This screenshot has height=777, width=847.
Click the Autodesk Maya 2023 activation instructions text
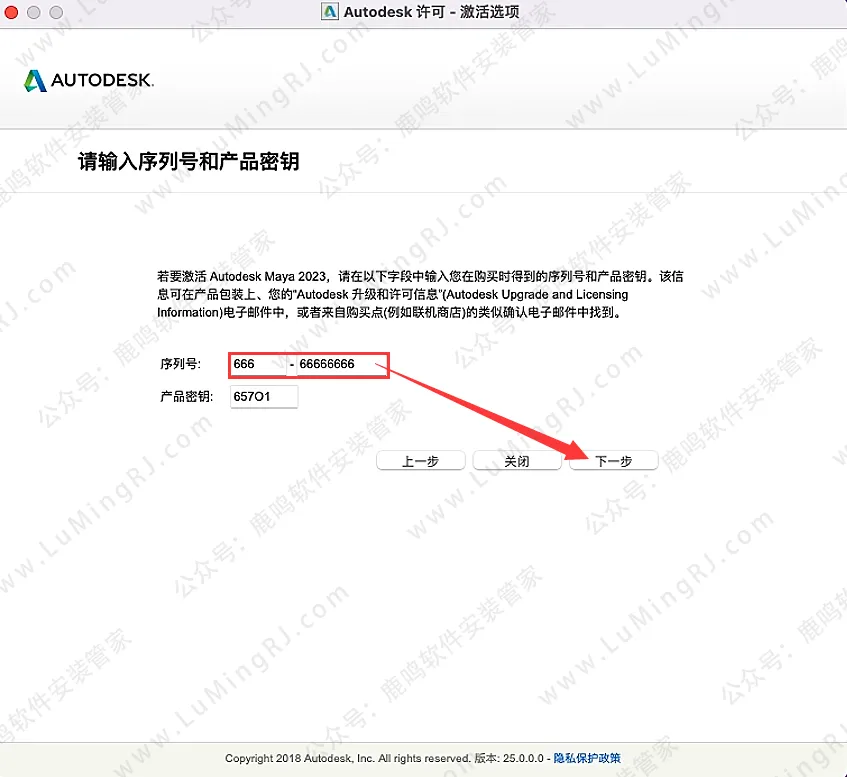coord(420,294)
